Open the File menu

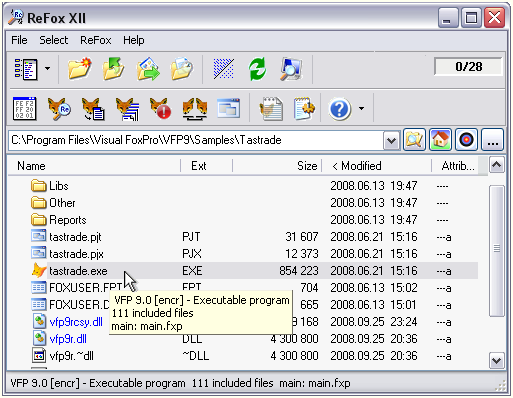[19, 40]
